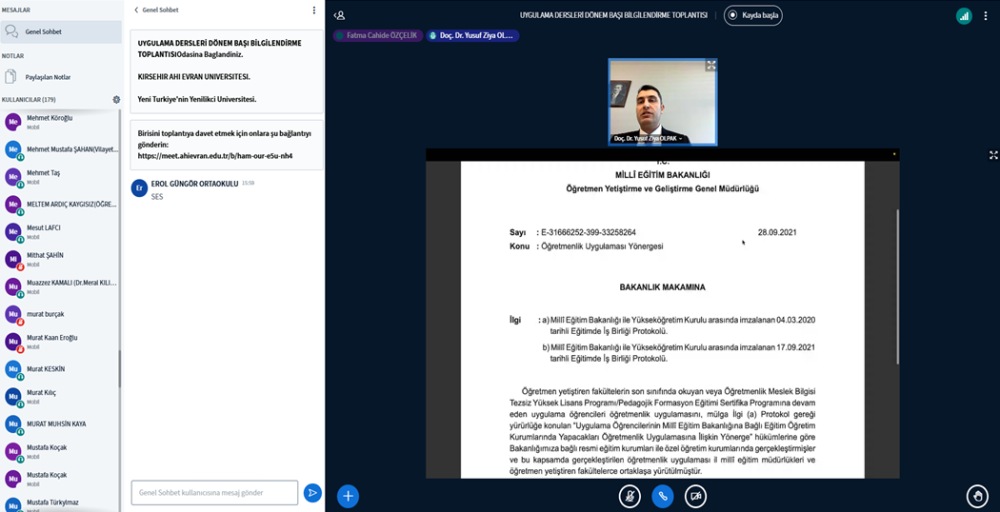This screenshot has height=512, width=1000.
Task: Leave audio with phone button
Action: (x=663, y=496)
